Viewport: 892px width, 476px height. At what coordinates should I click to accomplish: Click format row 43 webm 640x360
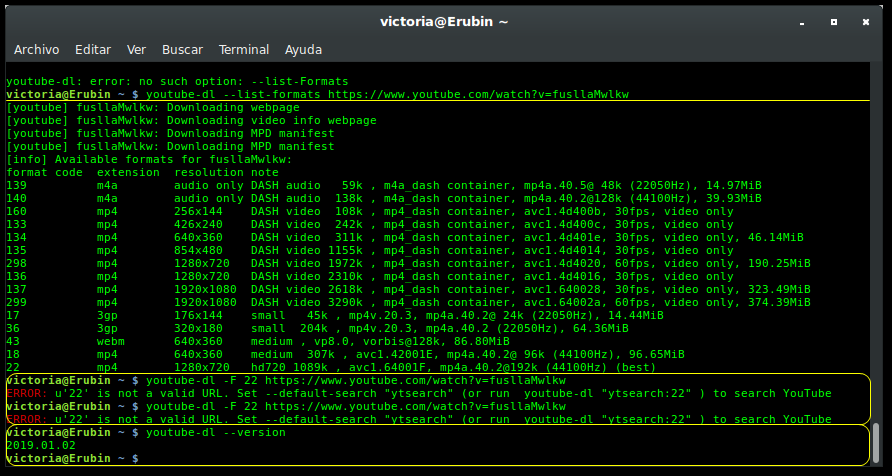tap(258, 342)
